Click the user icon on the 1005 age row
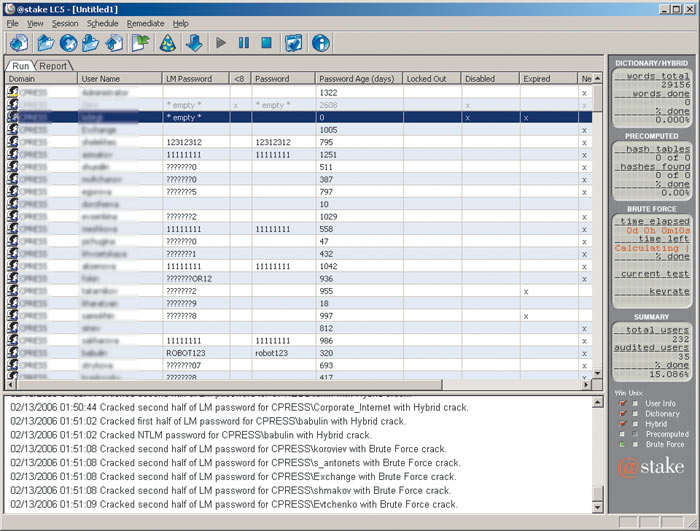The image size is (700, 531). tap(13, 130)
